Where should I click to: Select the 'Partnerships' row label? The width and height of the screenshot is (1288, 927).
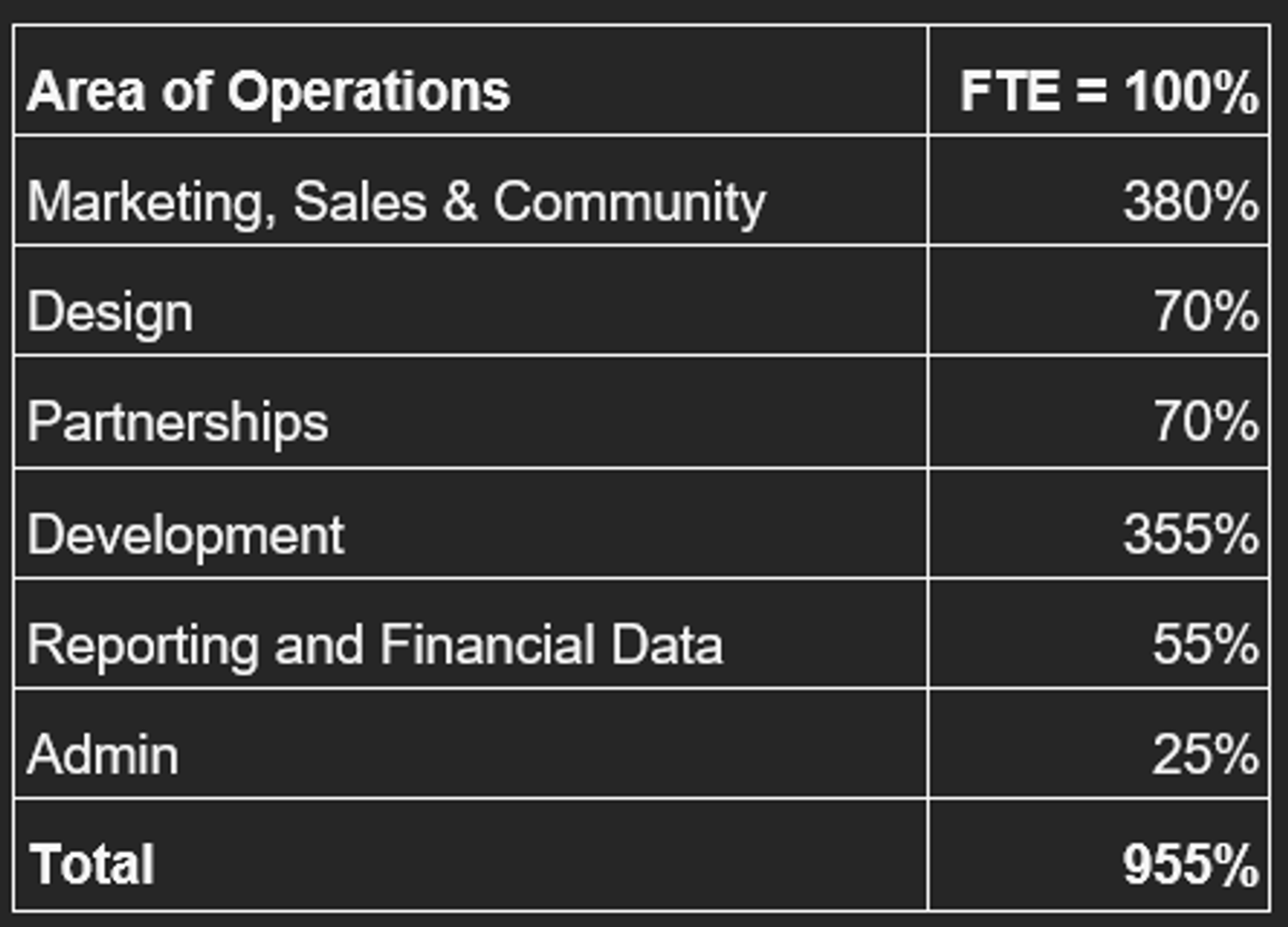point(178,423)
